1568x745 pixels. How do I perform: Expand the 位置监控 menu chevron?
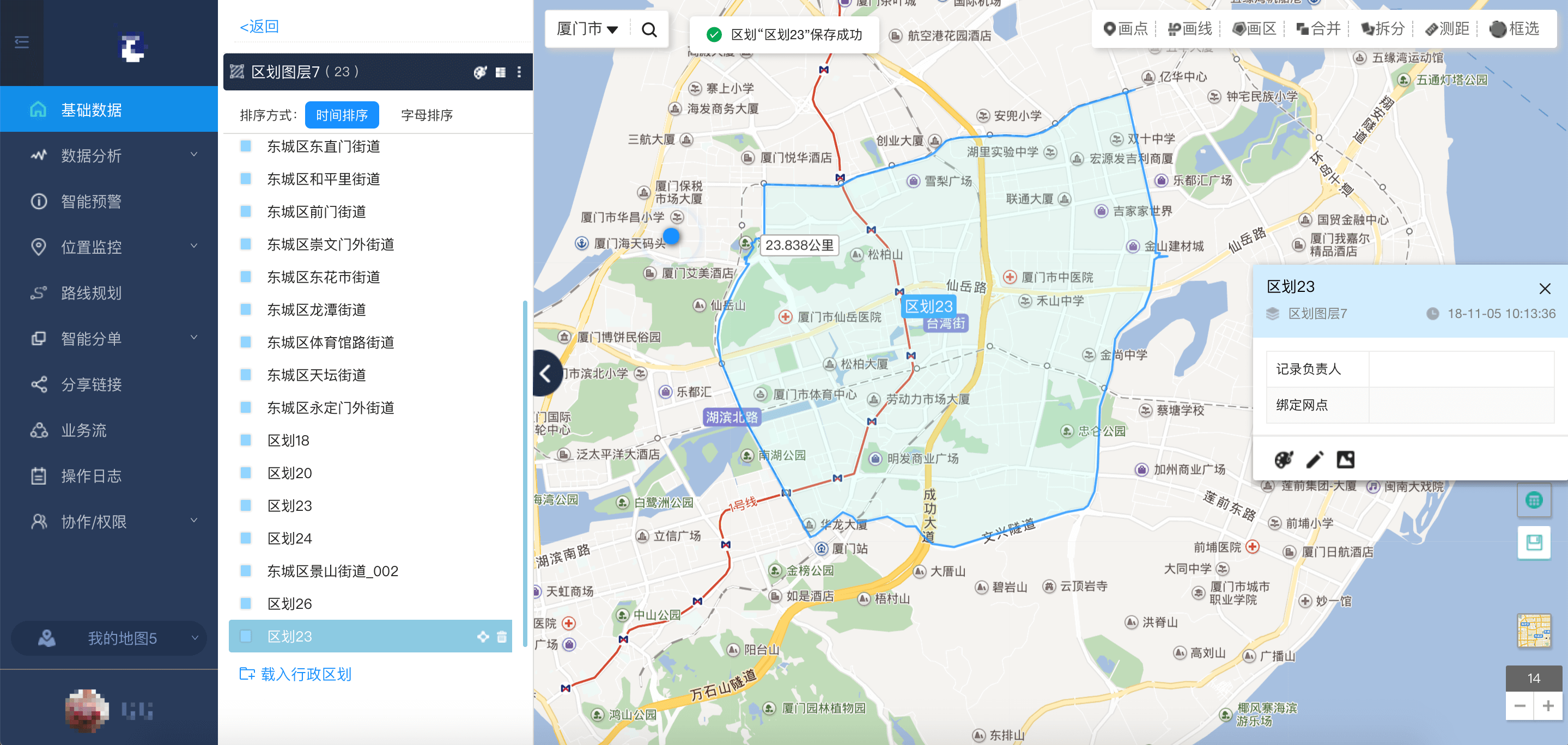click(x=194, y=247)
